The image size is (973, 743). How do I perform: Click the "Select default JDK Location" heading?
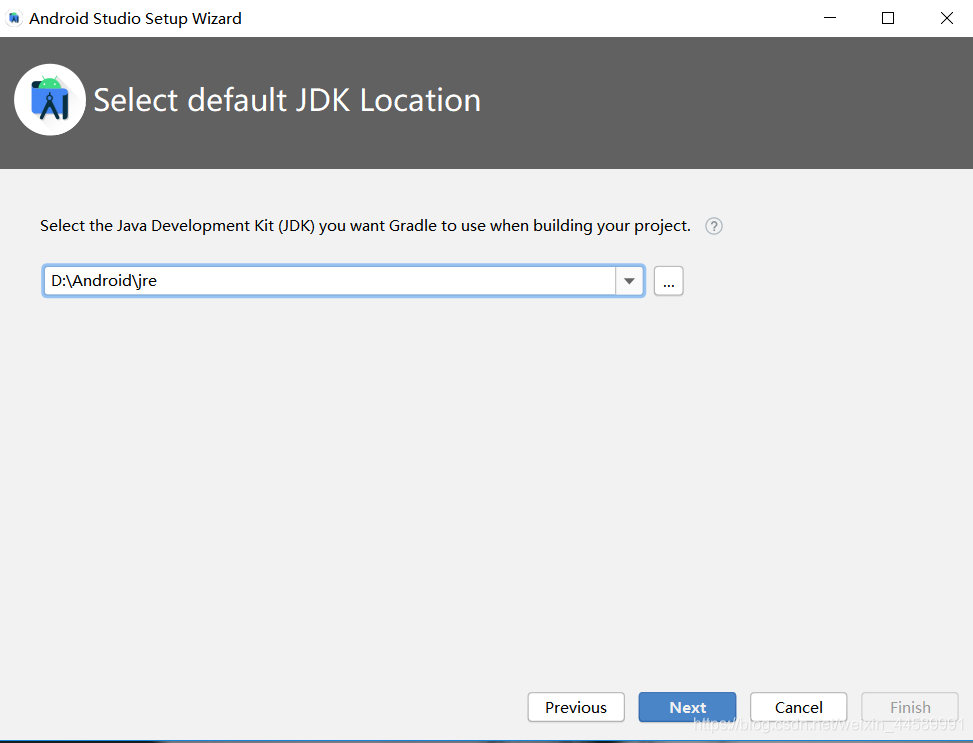coord(287,100)
